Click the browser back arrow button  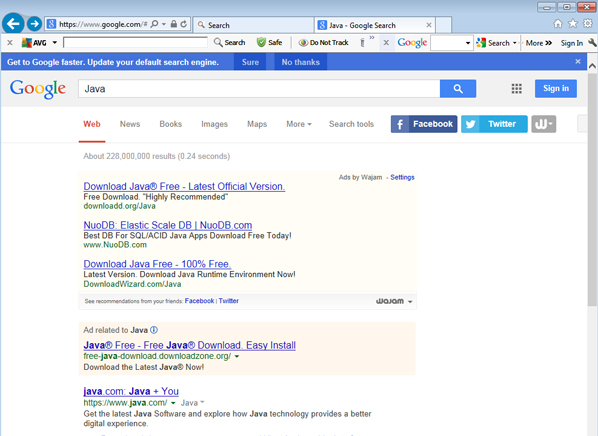[x=13, y=24]
